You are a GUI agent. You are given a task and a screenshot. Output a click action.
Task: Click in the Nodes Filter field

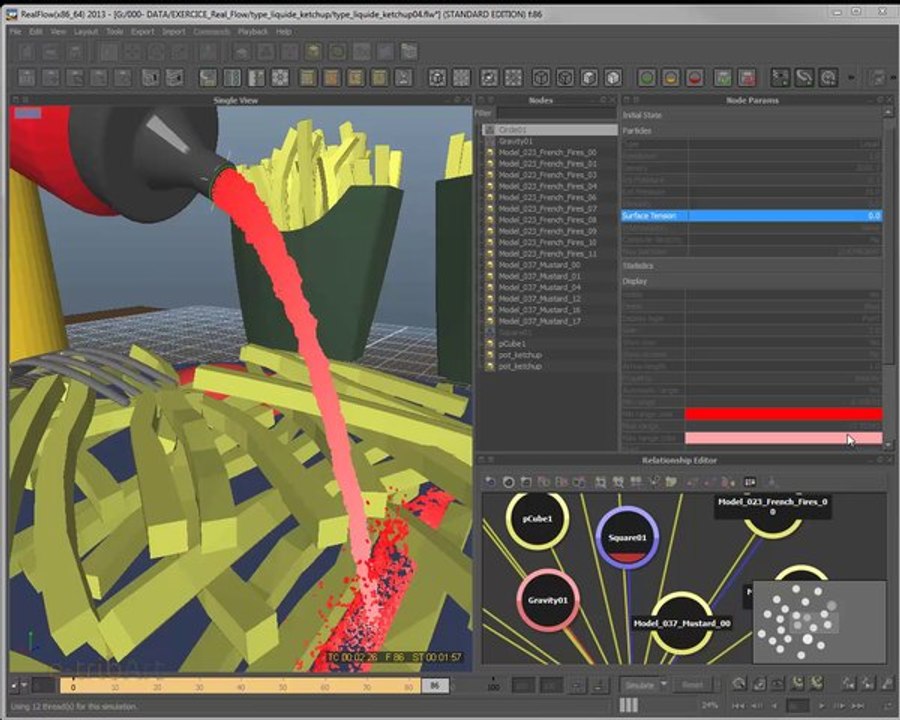[x=556, y=113]
